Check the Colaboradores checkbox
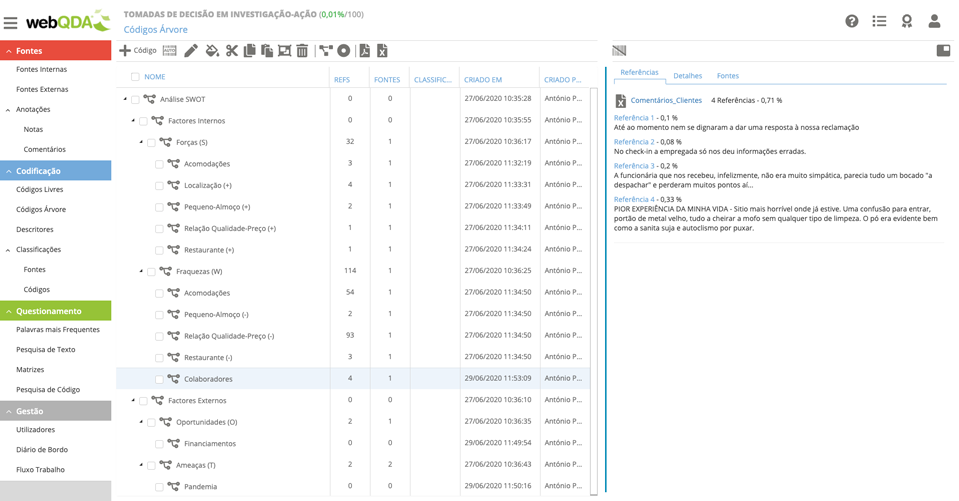This screenshot has width=959, height=501. pos(159,379)
